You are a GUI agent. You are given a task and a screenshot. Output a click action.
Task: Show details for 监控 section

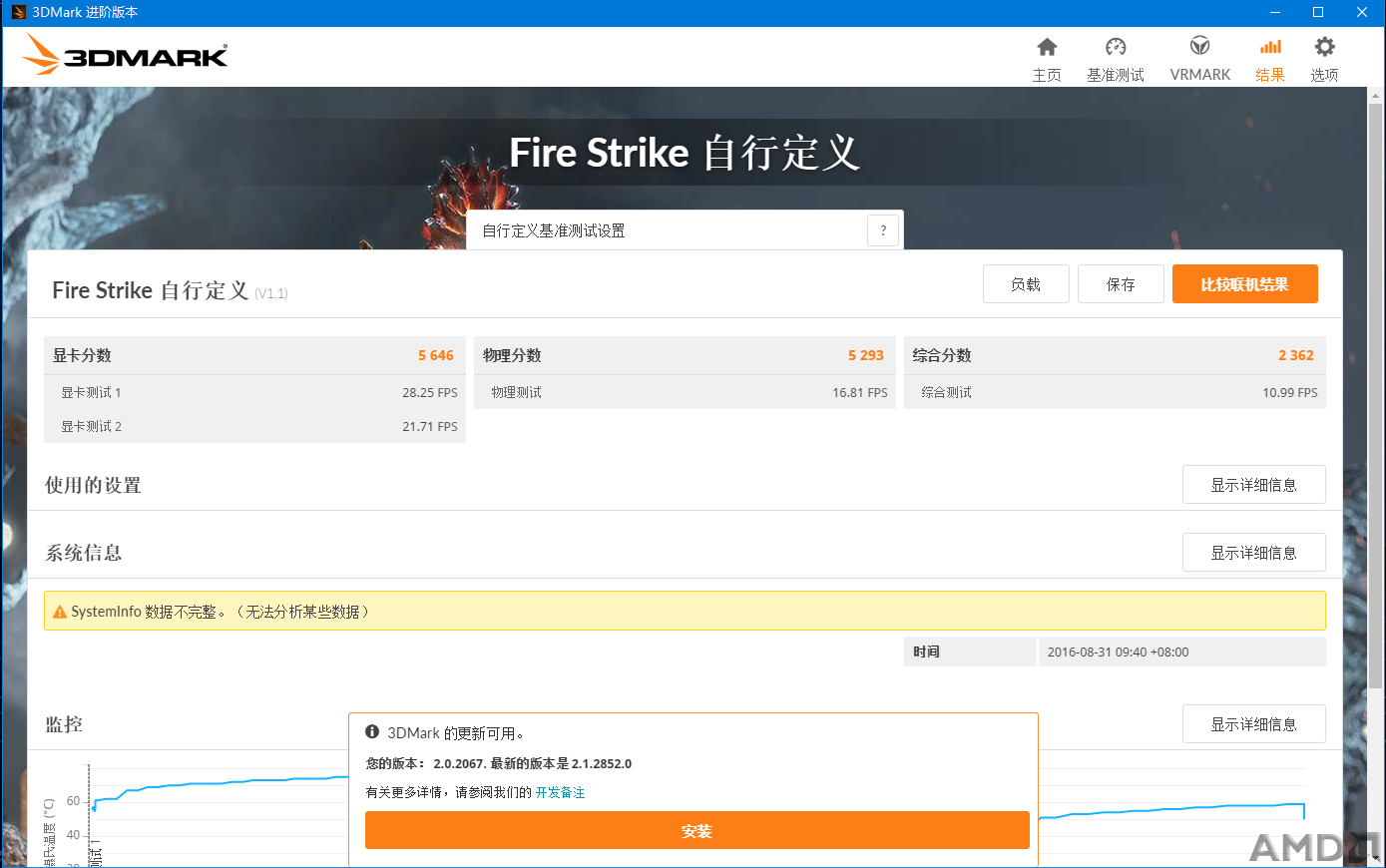click(1254, 724)
